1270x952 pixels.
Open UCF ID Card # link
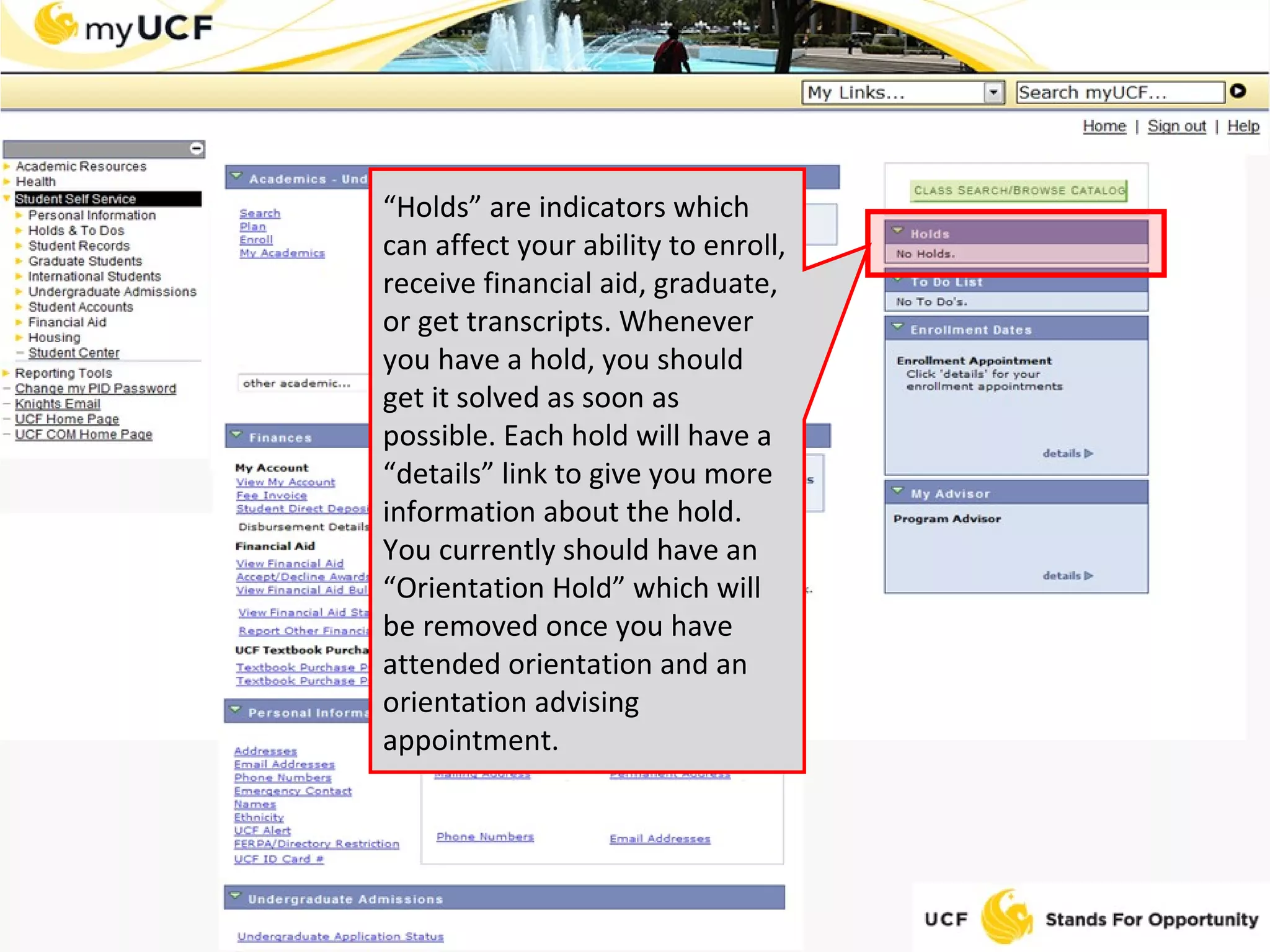[x=278, y=860]
